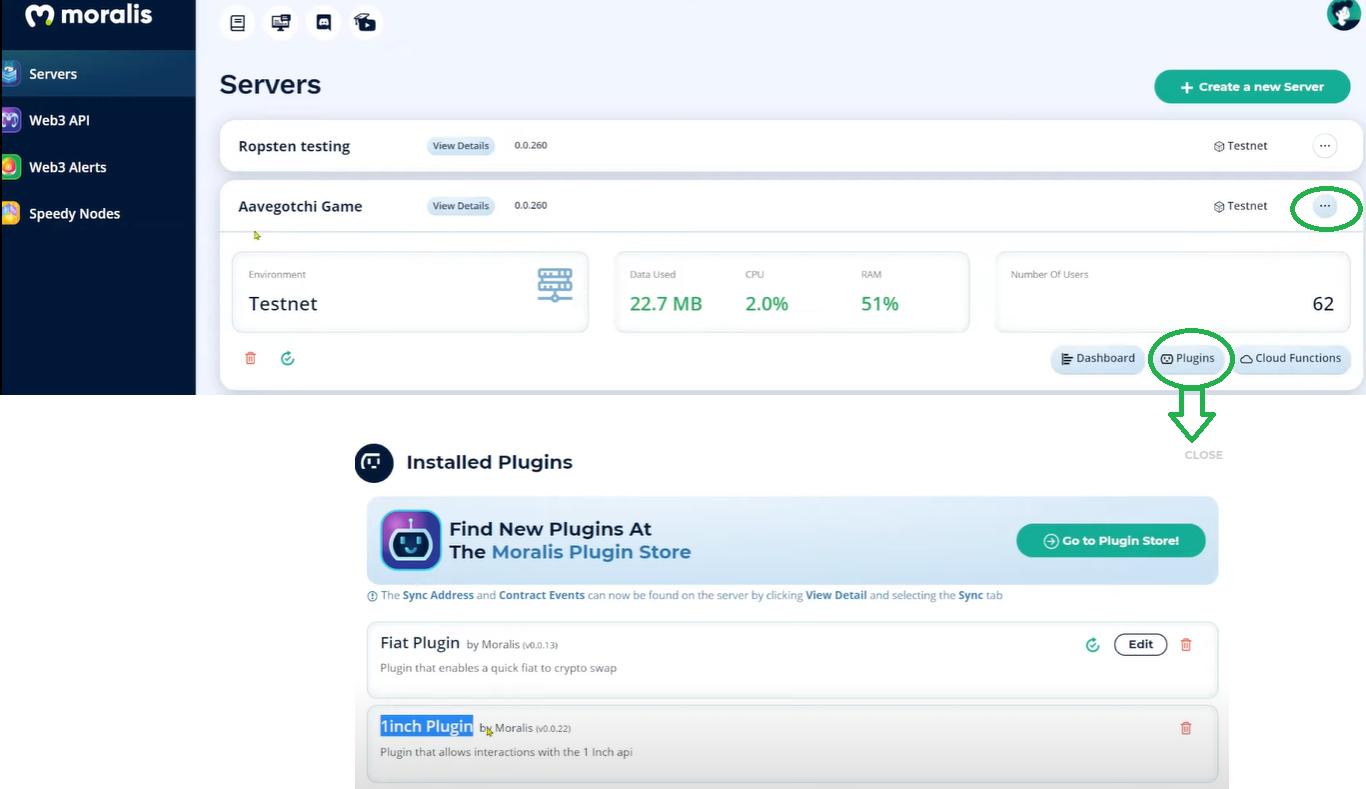Open the Servers section in sidebar
1366x789 pixels.
click(98, 74)
